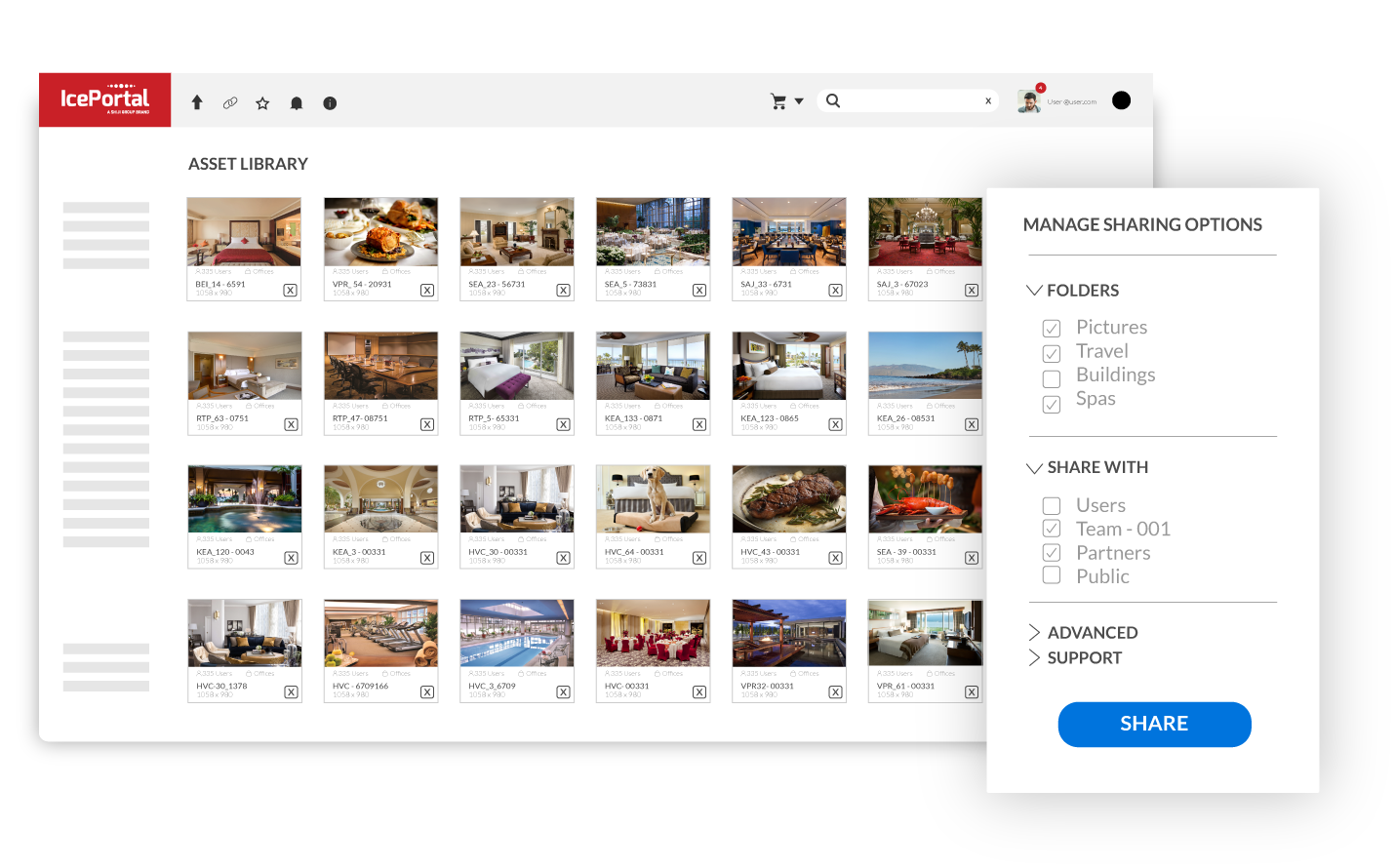Open the HVC_43 - 00331 steak thumbnail
Viewport: 1395px width, 868px height.
pos(789,499)
